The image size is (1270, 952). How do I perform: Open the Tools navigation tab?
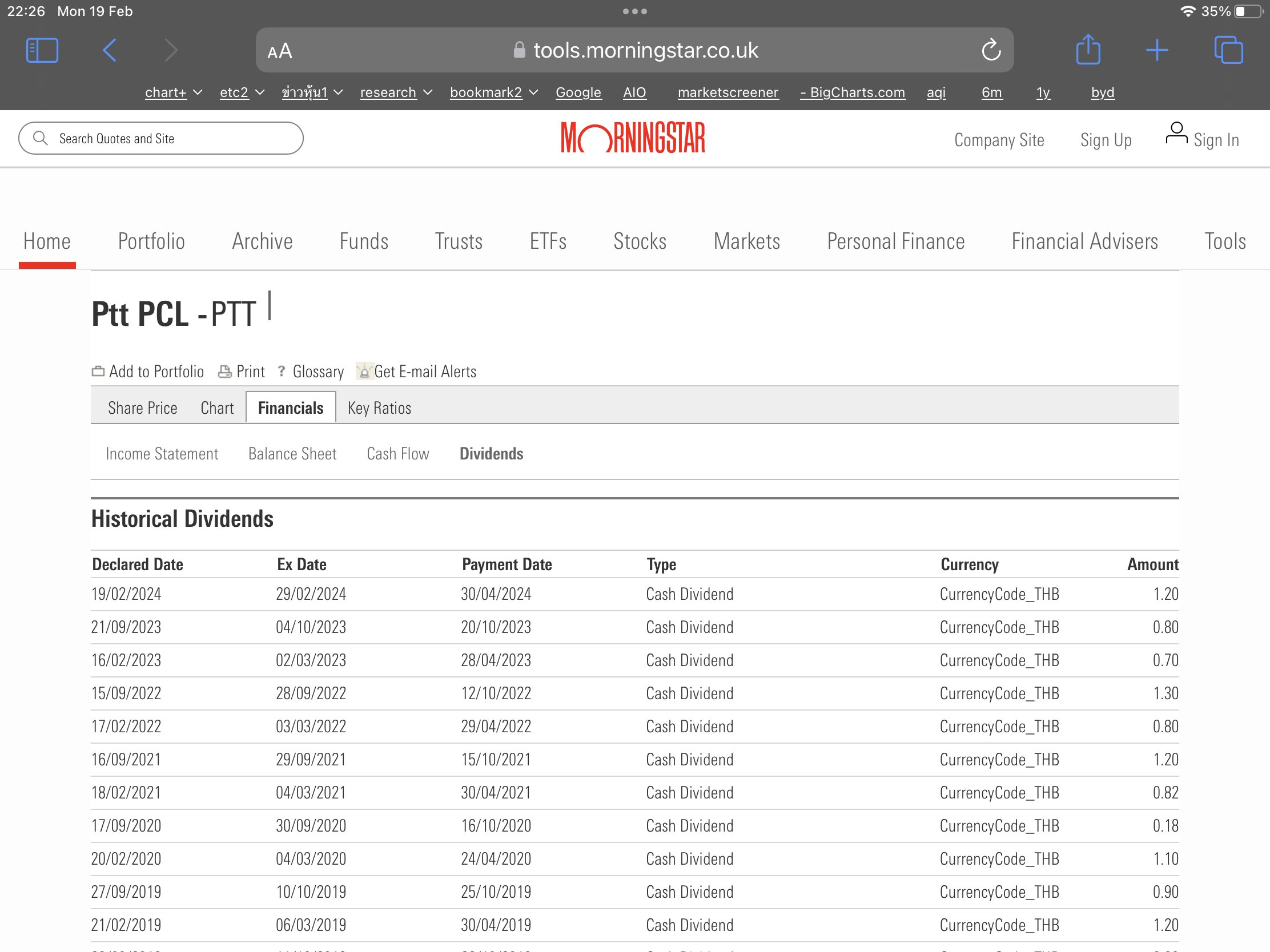[x=1225, y=241]
